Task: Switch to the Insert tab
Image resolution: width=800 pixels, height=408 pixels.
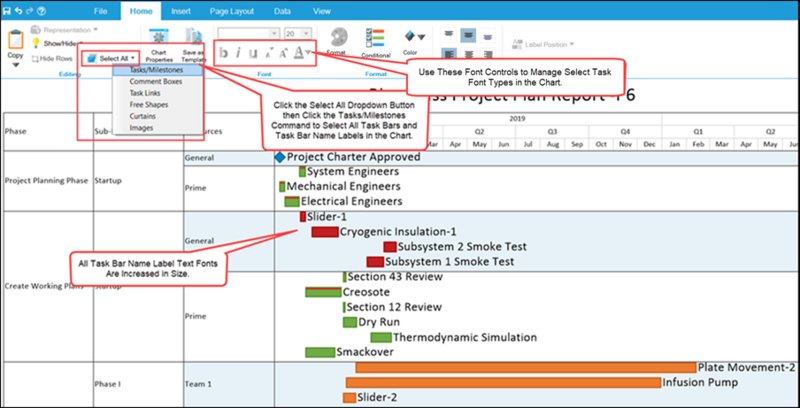Action: click(181, 11)
